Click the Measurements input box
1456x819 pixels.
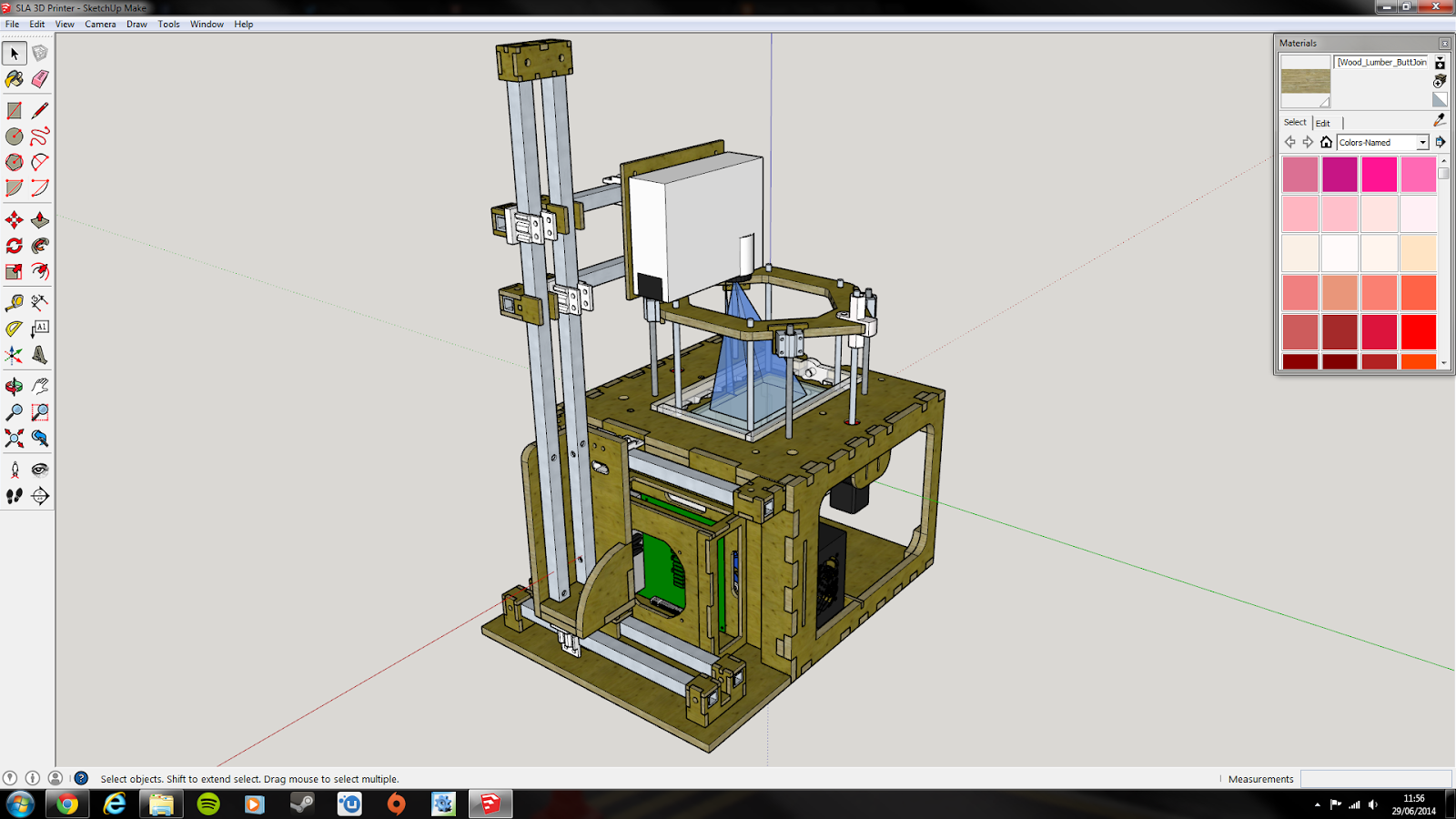coord(1376,778)
